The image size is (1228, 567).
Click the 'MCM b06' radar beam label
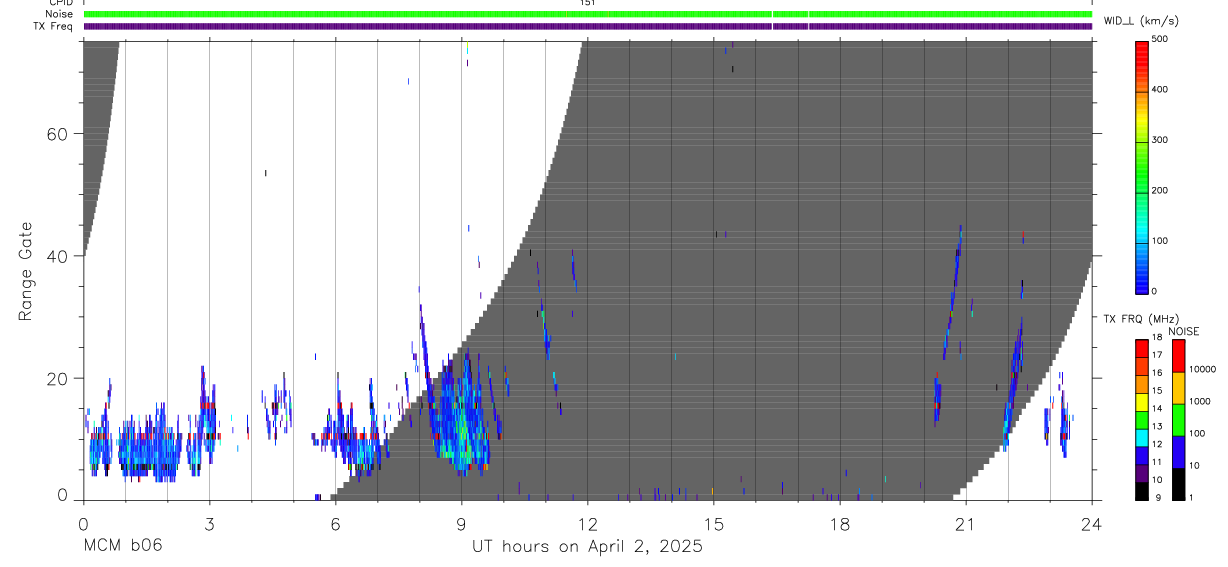coord(122,546)
